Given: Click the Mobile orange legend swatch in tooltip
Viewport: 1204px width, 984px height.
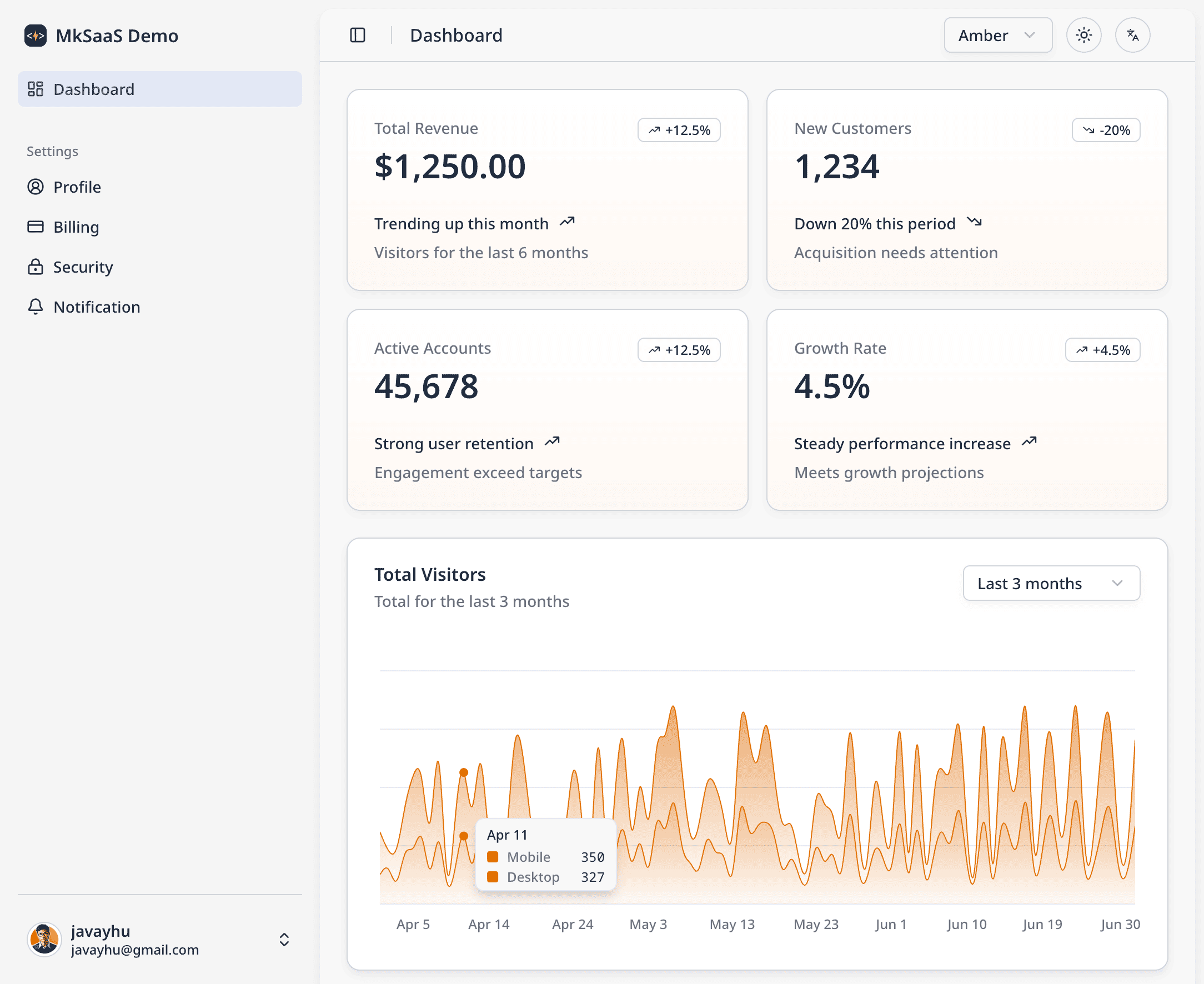Looking at the screenshot, I should pyautogui.click(x=492, y=856).
